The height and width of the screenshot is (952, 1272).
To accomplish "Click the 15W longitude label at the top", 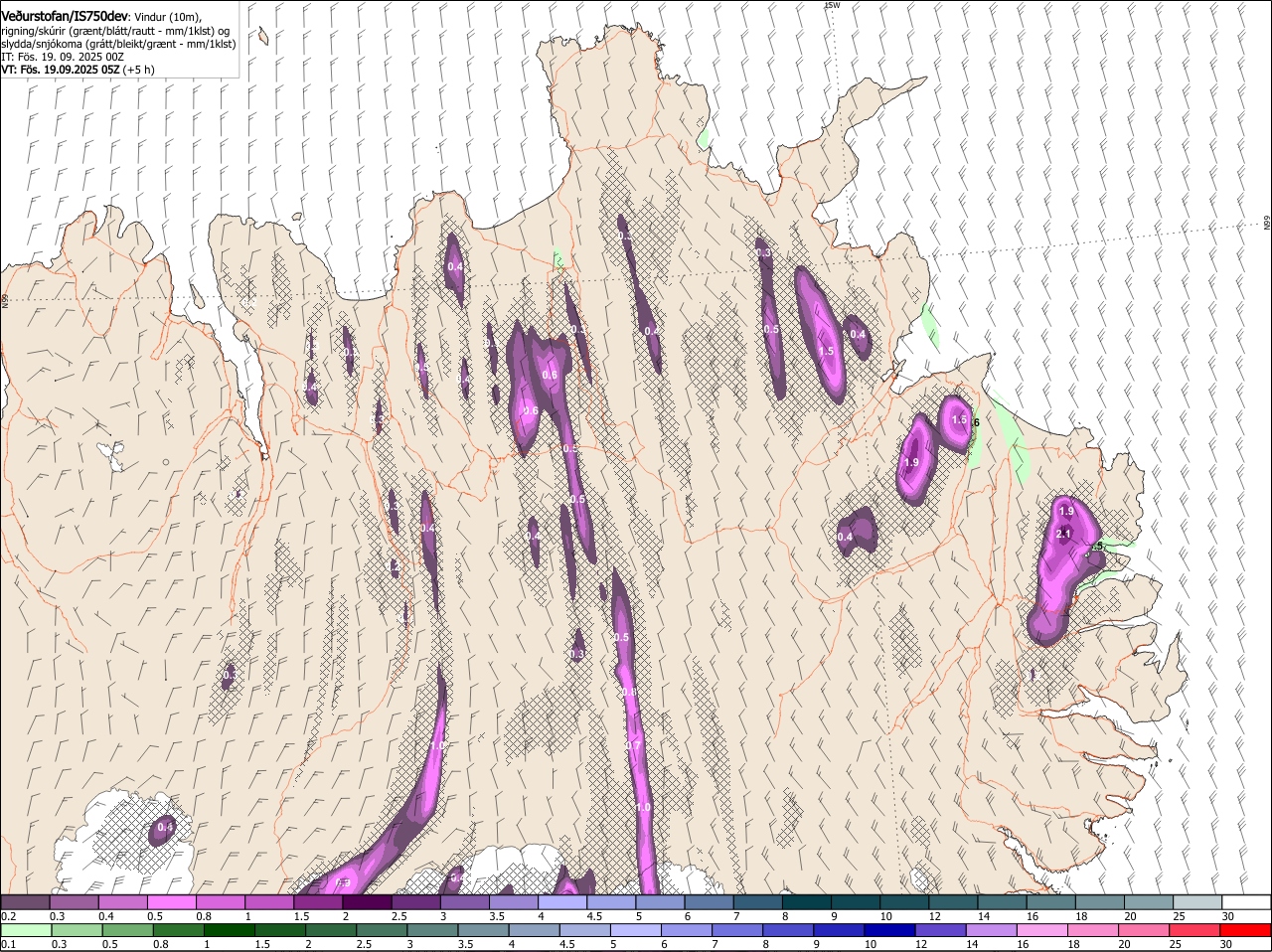I will pyautogui.click(x=832, y=6).
